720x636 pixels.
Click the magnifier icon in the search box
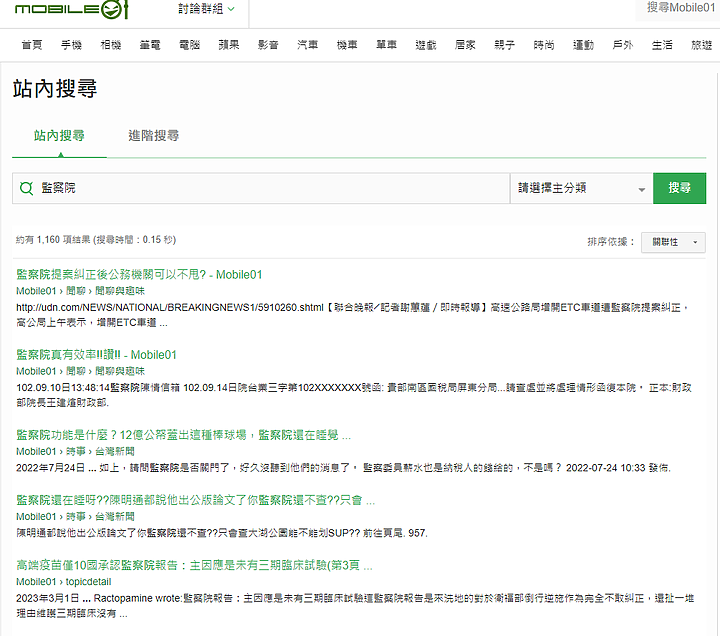tap(26, 188)
